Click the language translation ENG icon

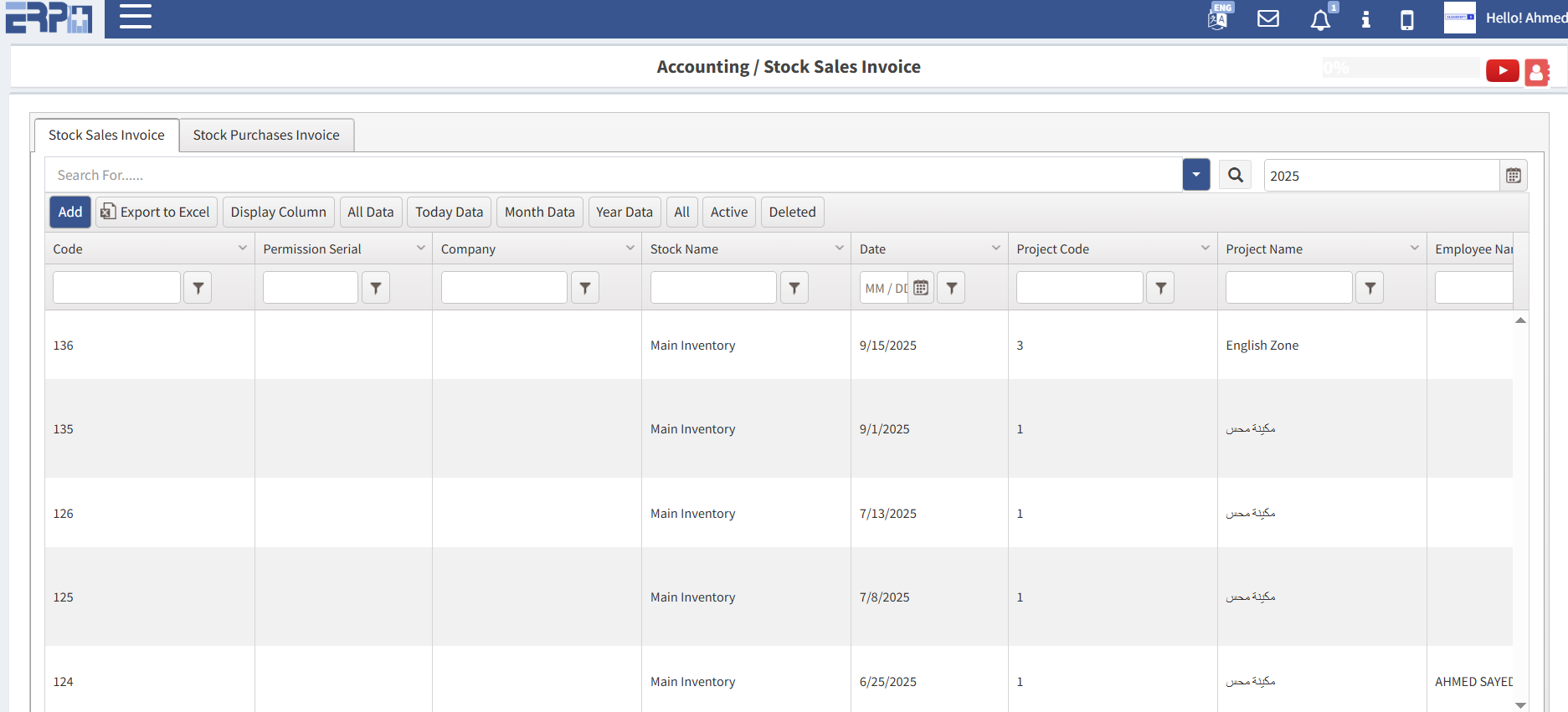(1219, 18)
